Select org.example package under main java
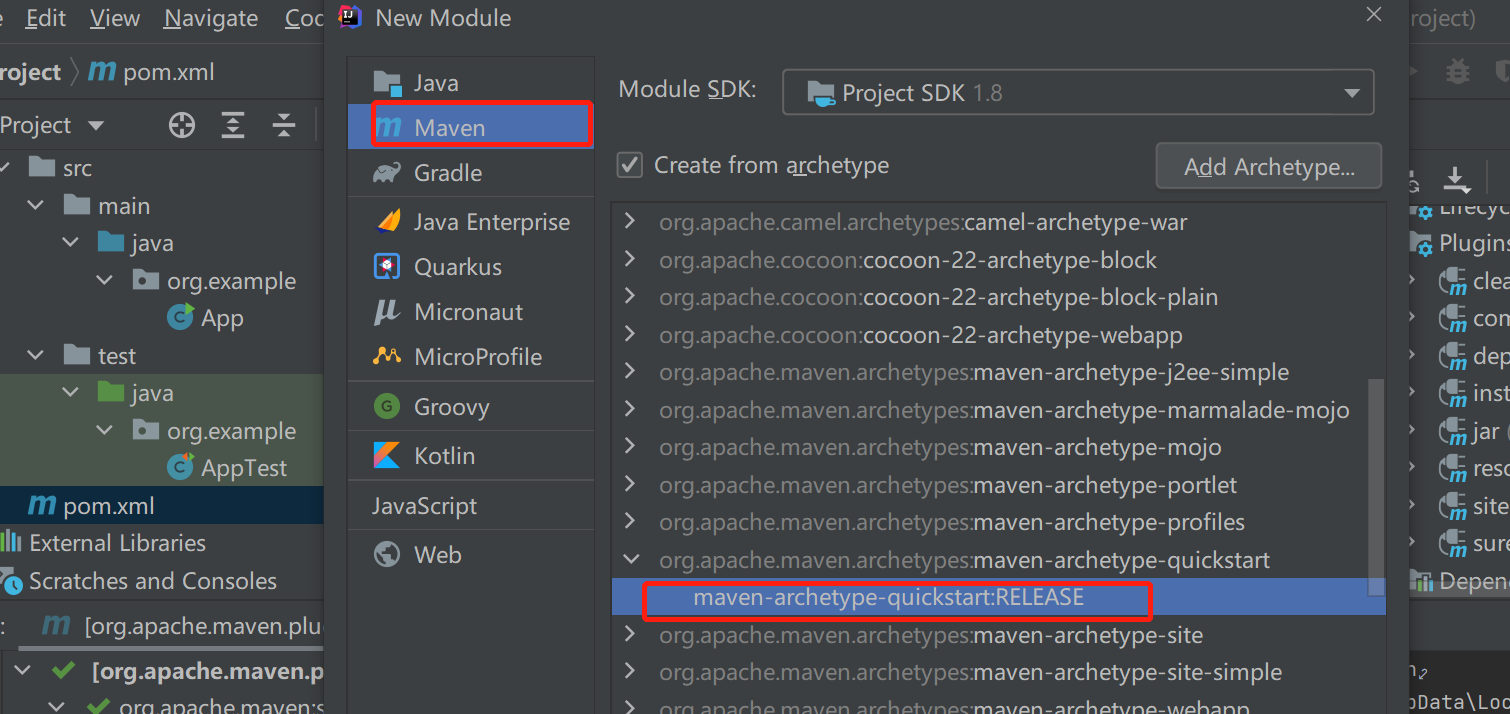The height and width of the screenshot is (714, 1510). pos(231,281)
